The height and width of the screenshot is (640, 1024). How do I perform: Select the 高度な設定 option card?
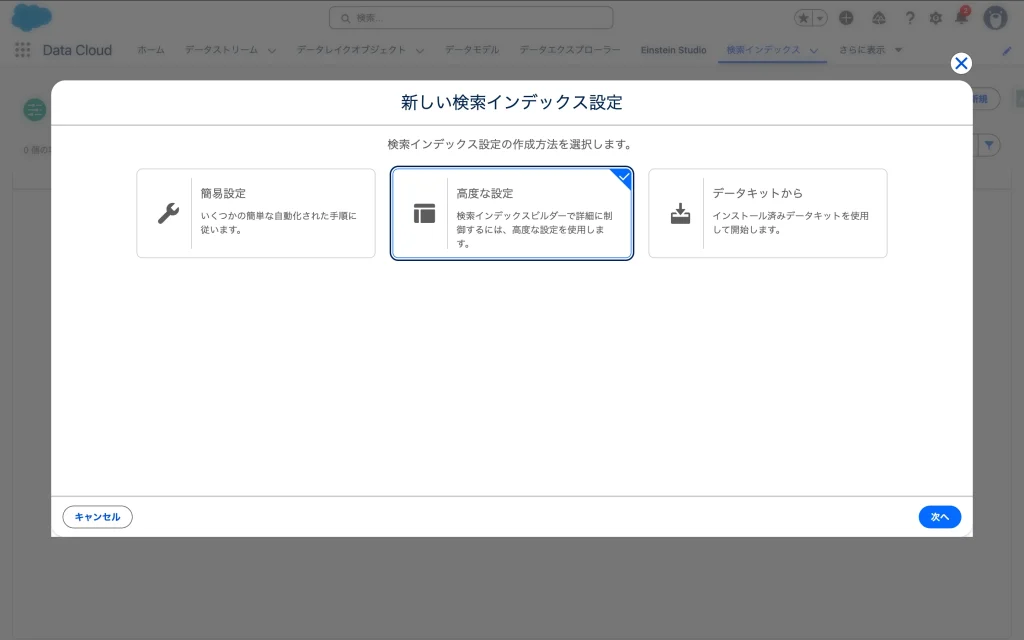pos(511,213)
